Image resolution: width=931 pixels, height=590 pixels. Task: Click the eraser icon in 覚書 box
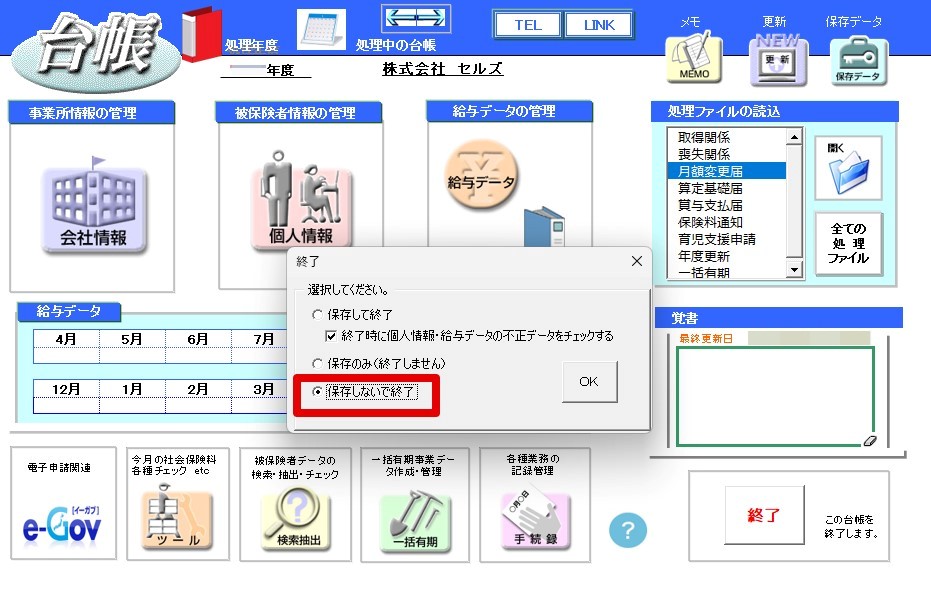[869, 440]
